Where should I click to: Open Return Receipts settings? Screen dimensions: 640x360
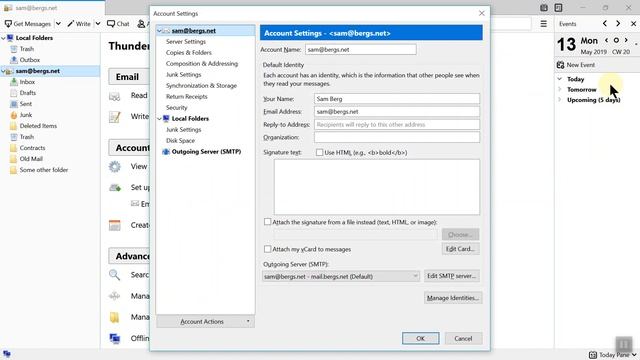click(x=187, y=97)
